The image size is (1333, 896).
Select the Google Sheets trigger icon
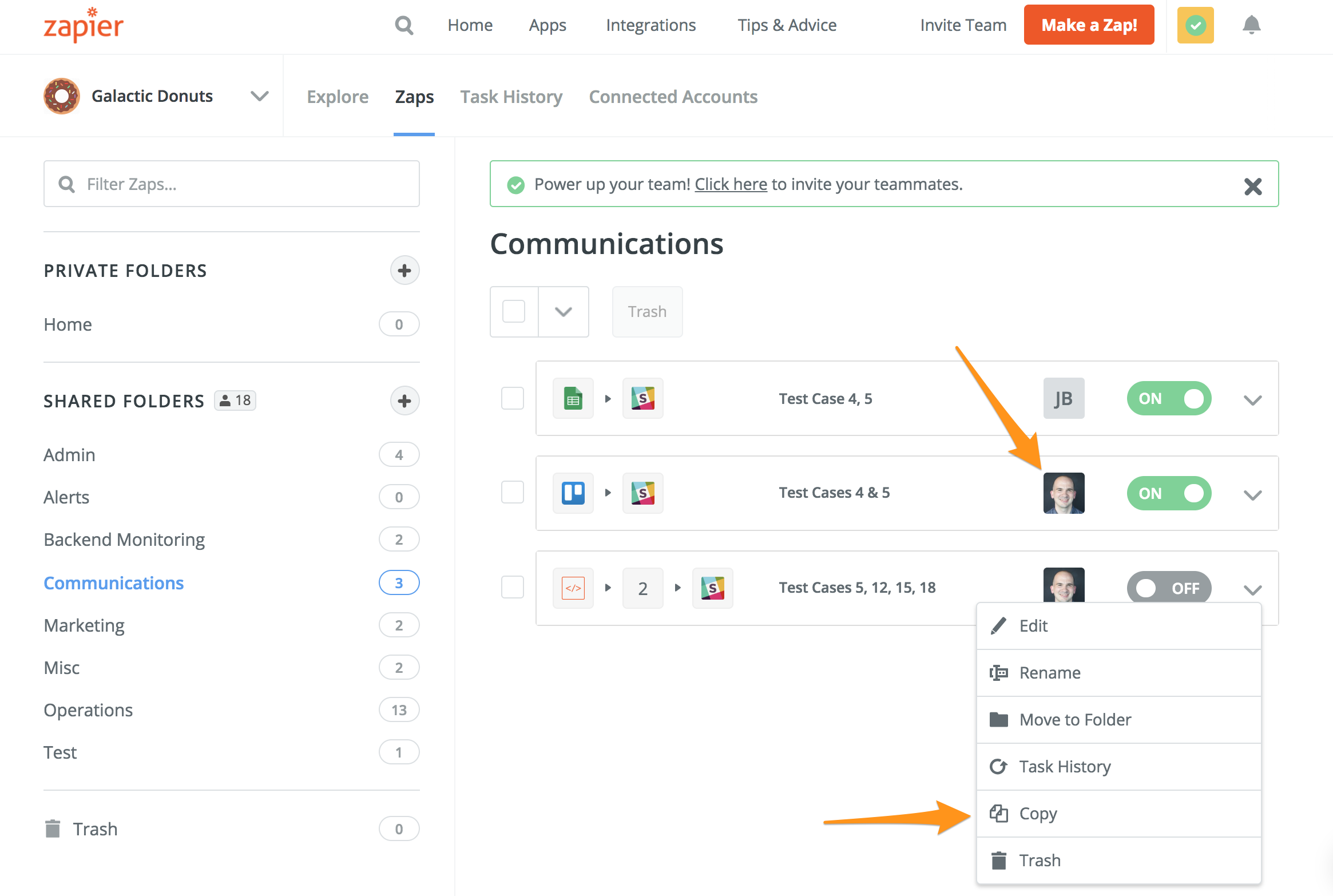click(x=573, y=398)
